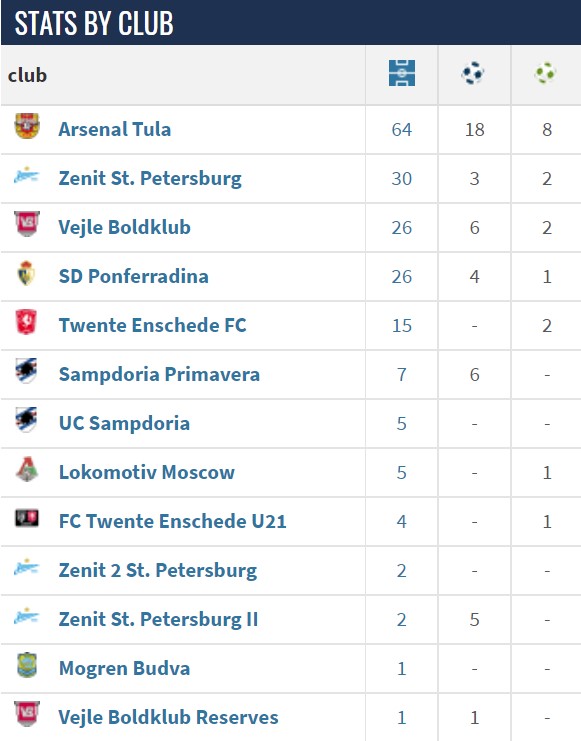This screenshot has height=741, width=581.
Task: Click the goals scored football icon header
Action: 473,73
